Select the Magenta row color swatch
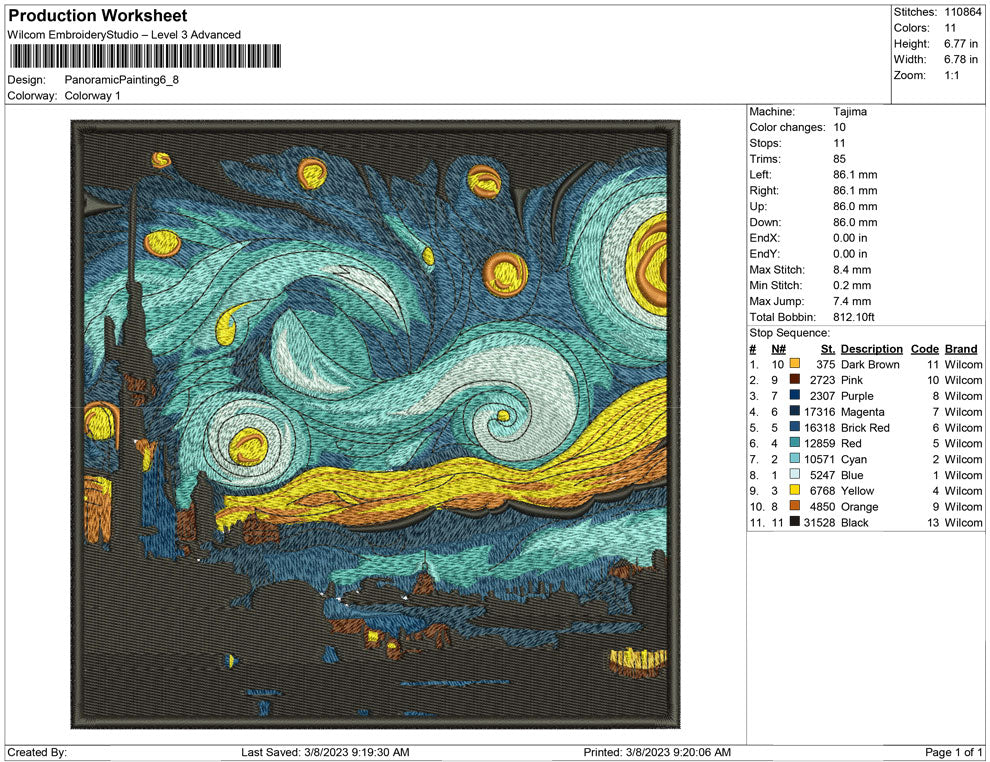Viewport: 990px width, 762px height. pyautogui.click(x=795, y=411)
